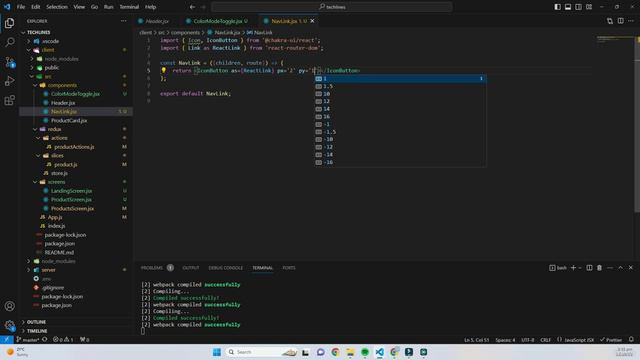Kill terminal with trash icon
640x360 pixels.
pyautogui.click(x=600, y=268)
